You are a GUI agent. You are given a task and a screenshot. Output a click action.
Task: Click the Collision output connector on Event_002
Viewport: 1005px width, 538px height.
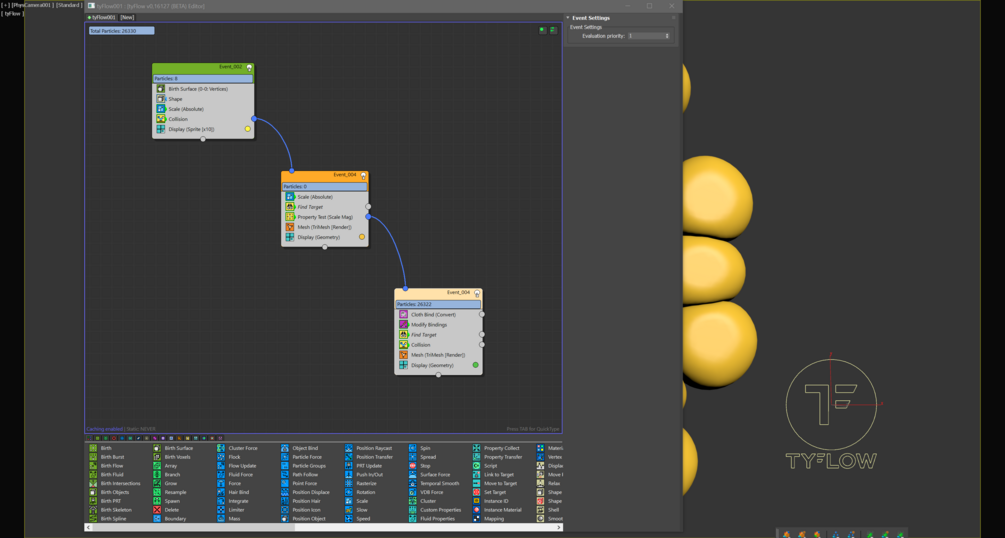click(x=254, y=119)
